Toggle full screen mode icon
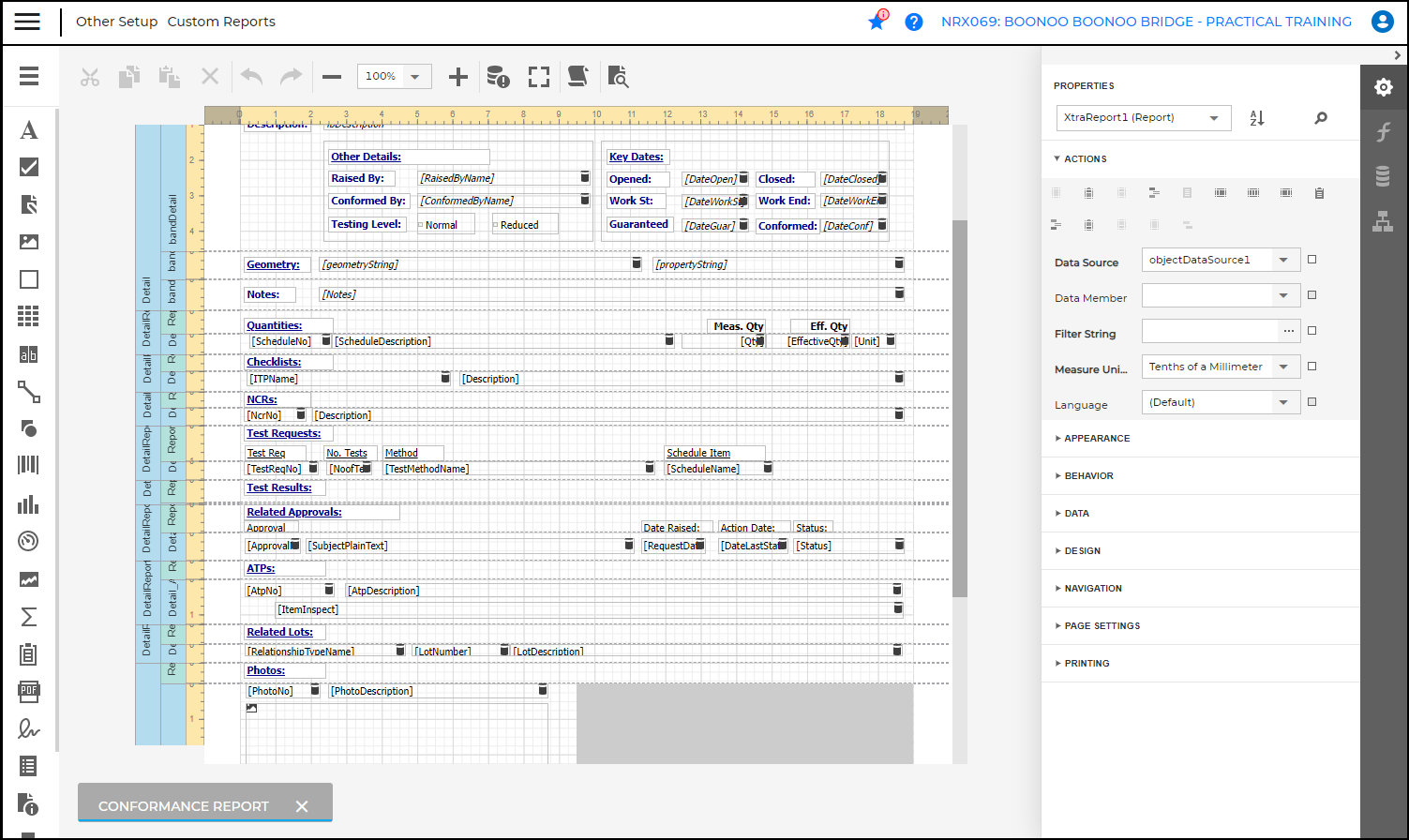Image resolution: width=1409 pixels, height=840 pixels. click(539, 77)
